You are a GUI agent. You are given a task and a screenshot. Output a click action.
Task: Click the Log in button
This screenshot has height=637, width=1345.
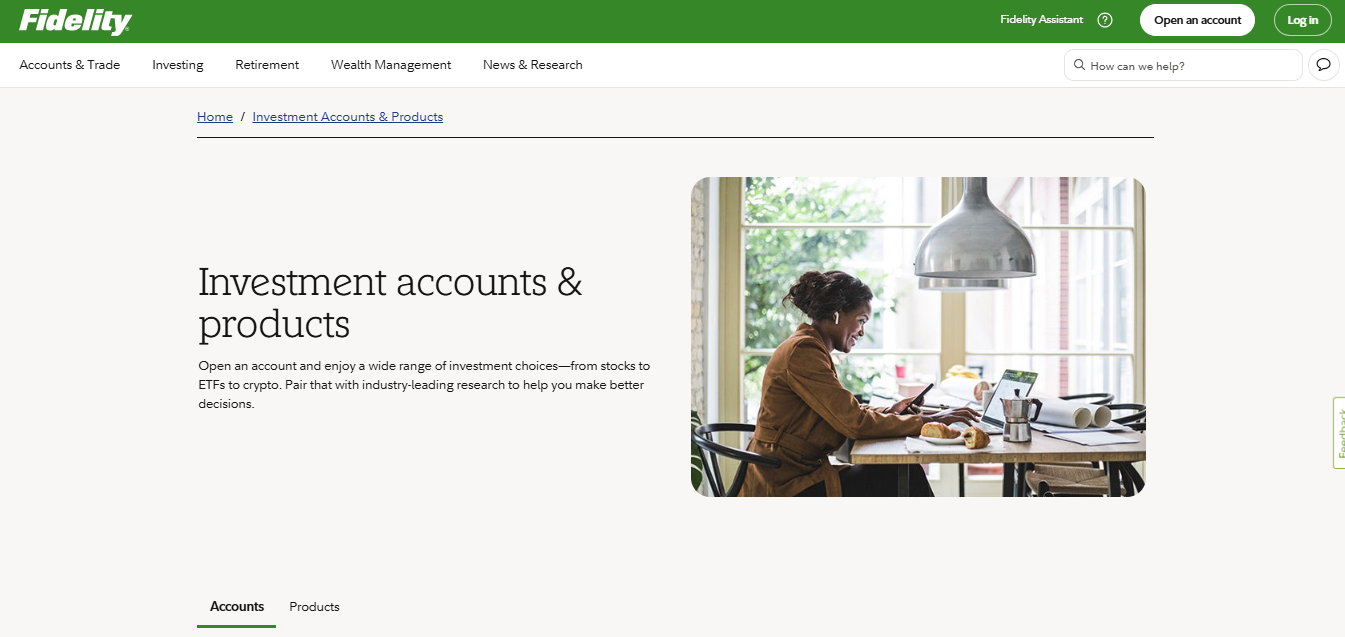1303,20
